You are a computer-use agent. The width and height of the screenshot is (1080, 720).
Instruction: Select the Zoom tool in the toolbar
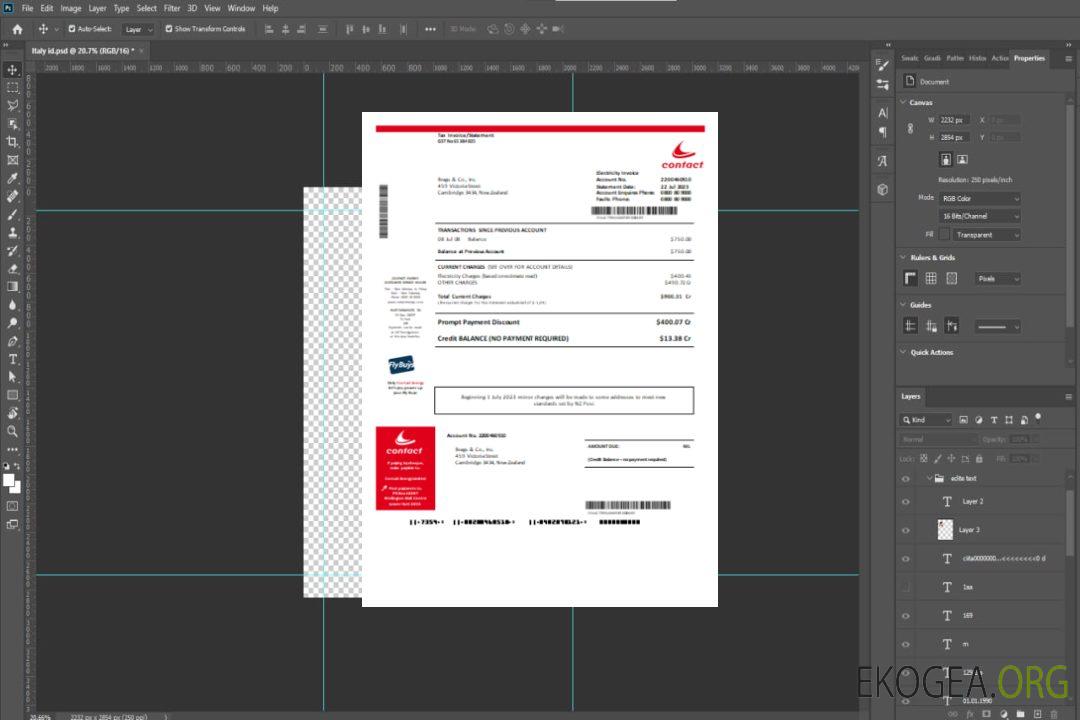pos(12,431)
